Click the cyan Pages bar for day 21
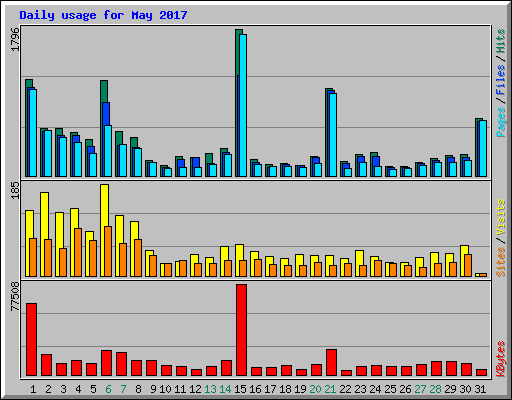The image size is (512, 400). click(333, 135)
